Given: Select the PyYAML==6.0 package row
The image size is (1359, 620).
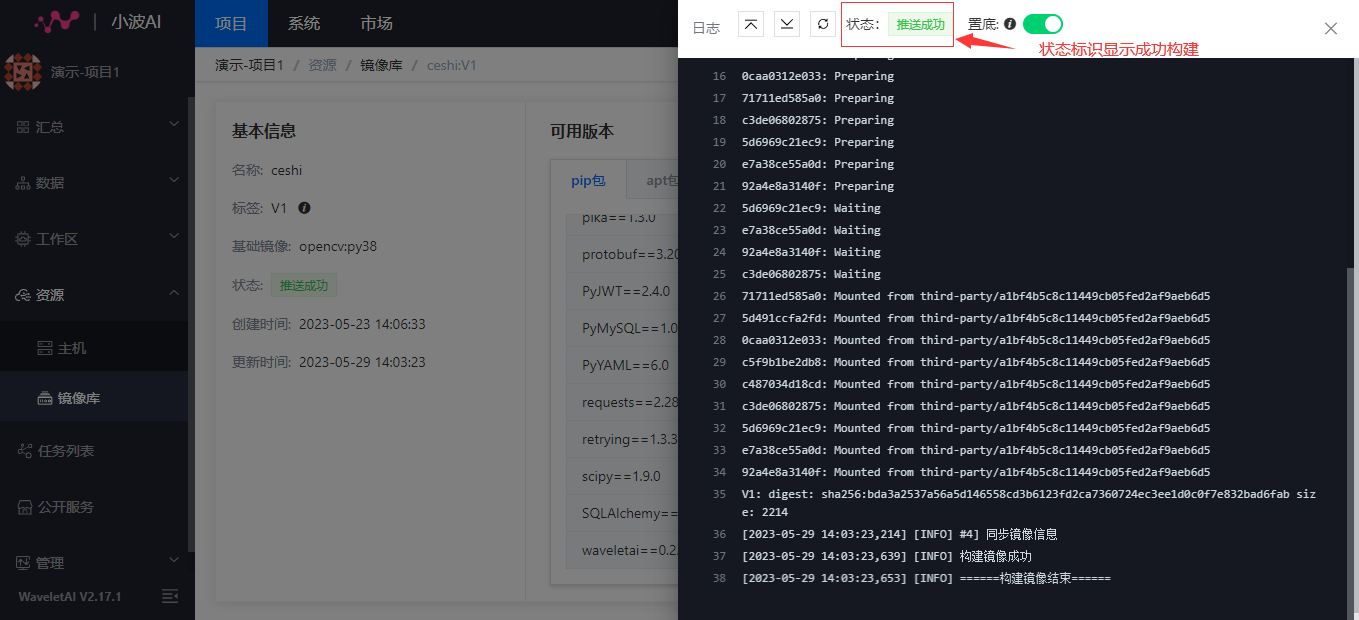Looking at the screenshot, I should 622,365.
